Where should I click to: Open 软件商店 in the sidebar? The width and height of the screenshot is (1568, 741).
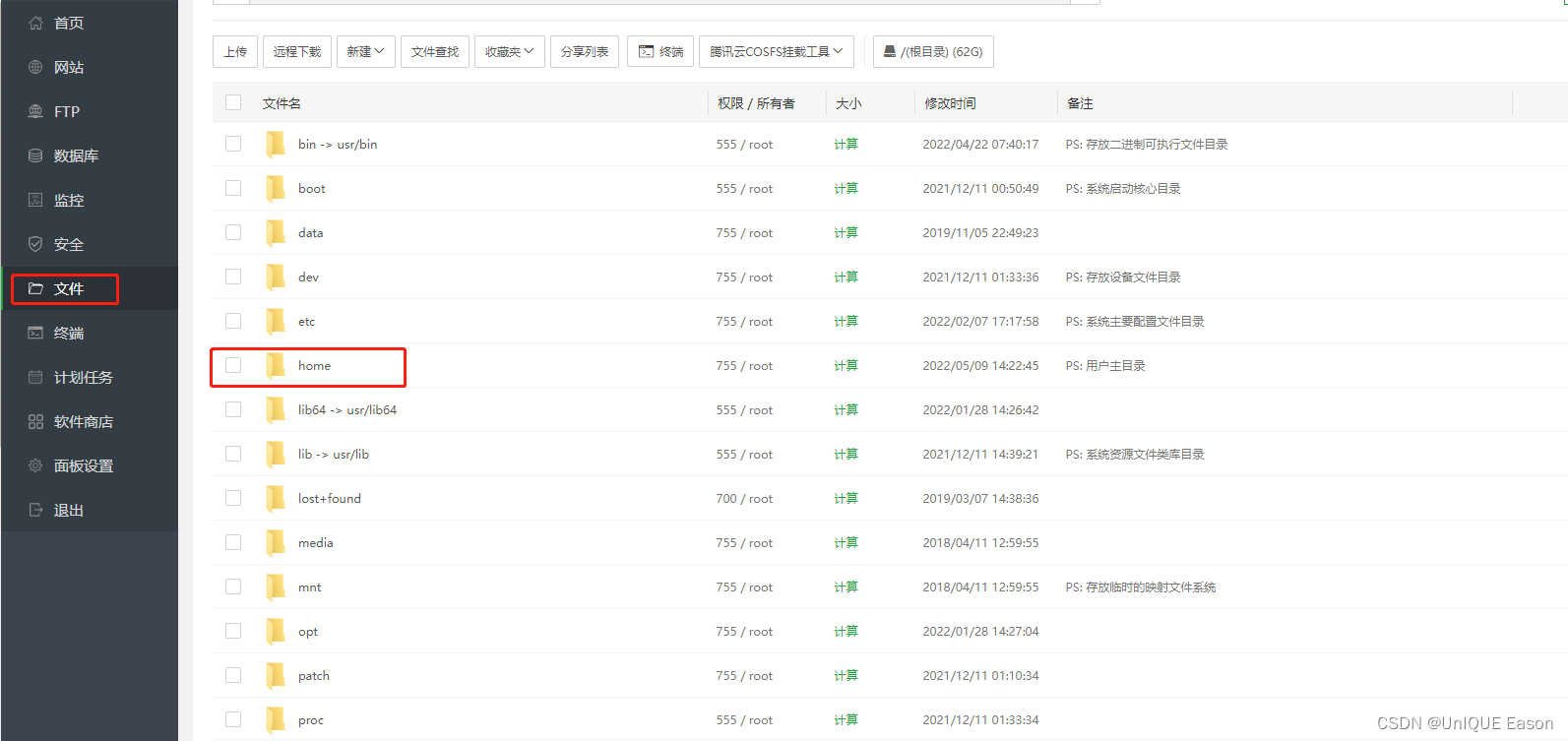coord(90,421)
